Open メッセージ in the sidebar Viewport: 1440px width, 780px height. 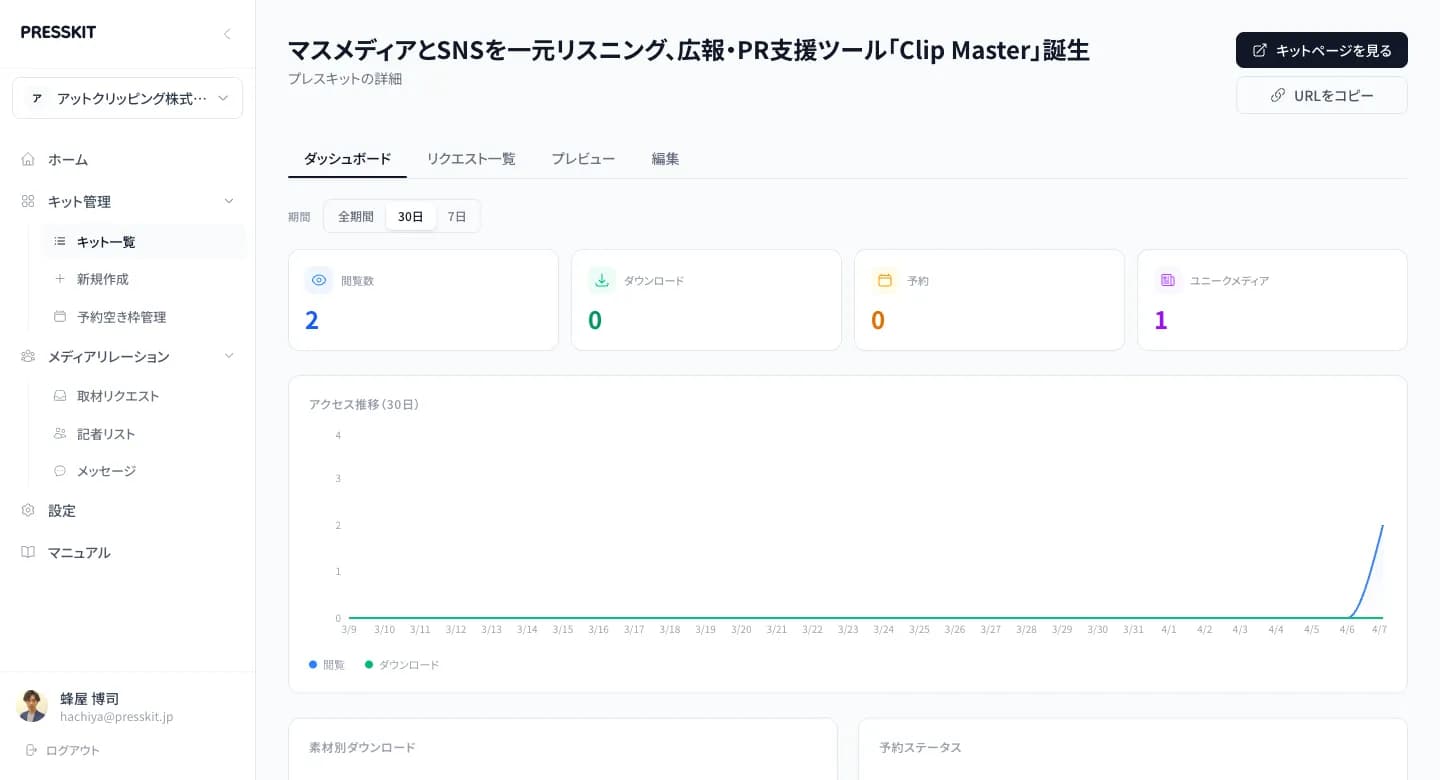[144, 471]
